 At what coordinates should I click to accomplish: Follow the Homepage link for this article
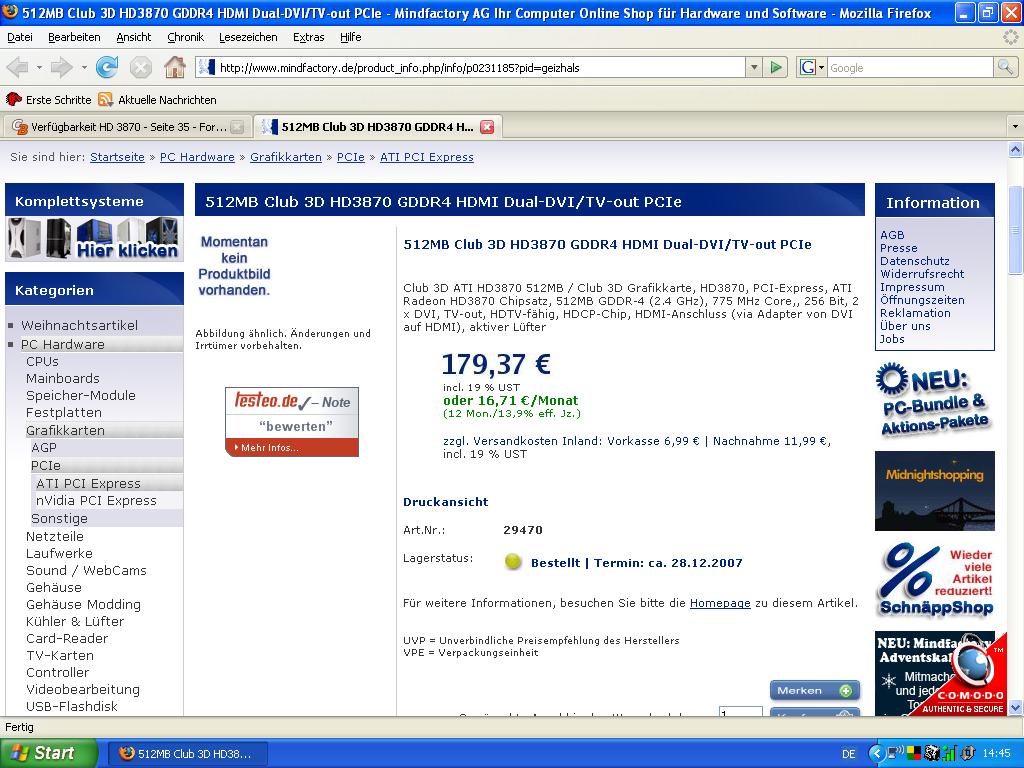720,603
